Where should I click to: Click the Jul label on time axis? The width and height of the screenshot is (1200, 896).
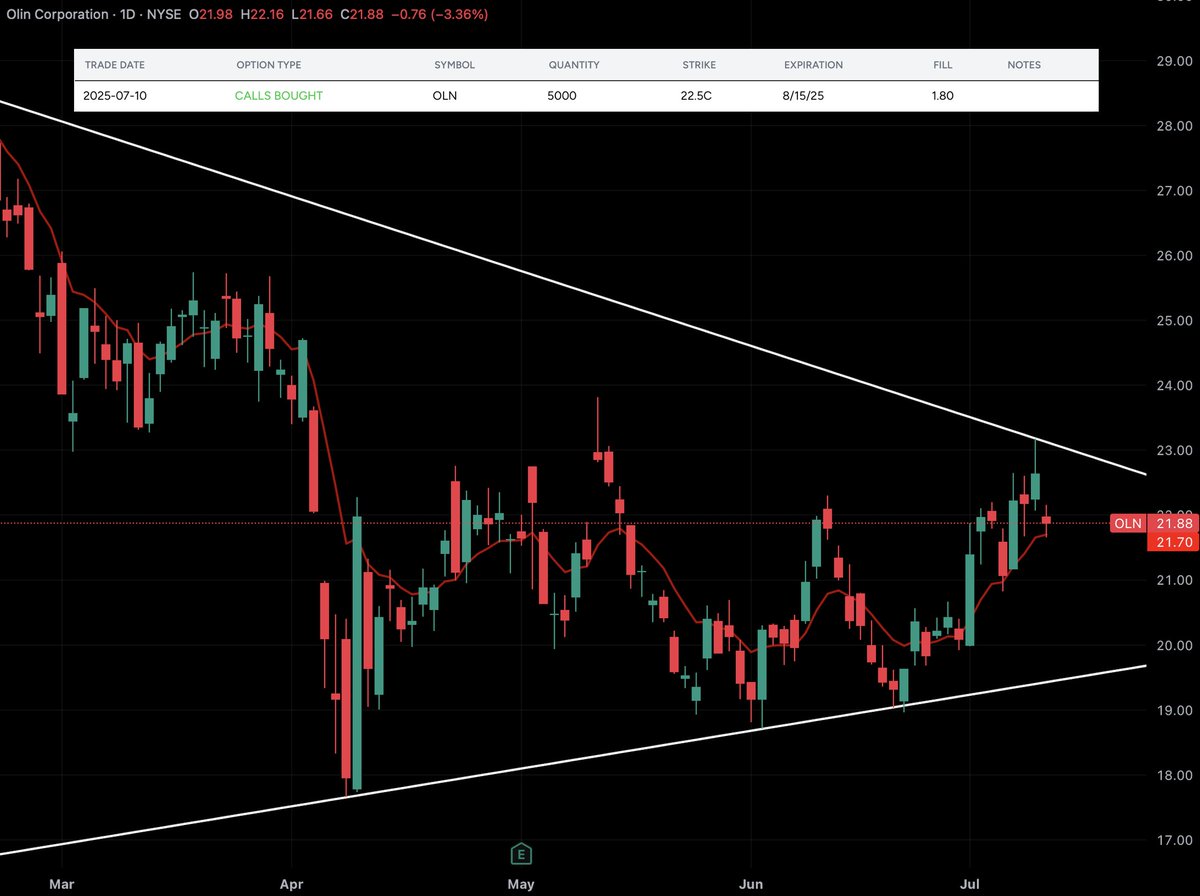pyautogui.click(x=969, y=884)
